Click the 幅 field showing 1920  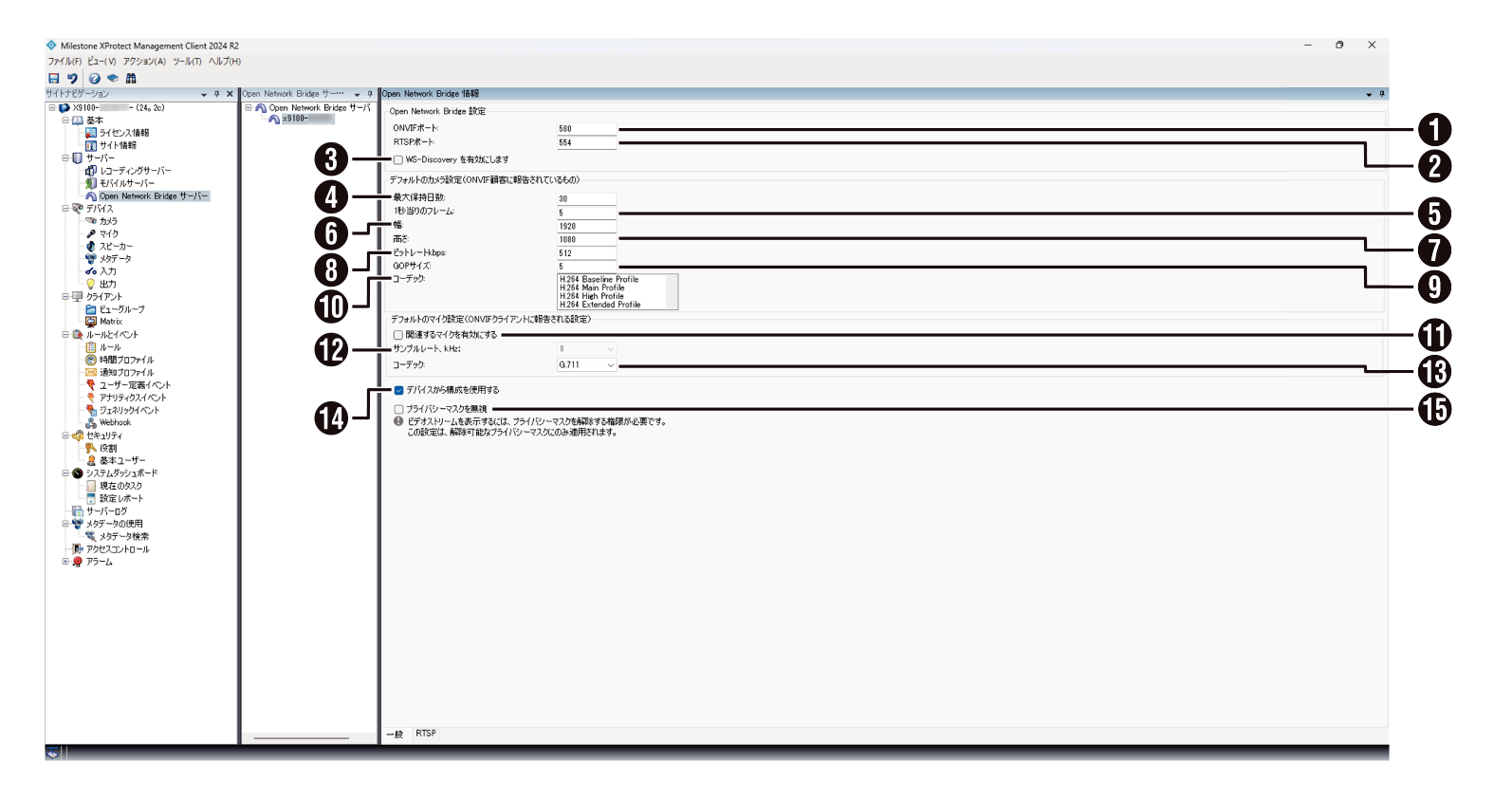click(x=586, y=226)
